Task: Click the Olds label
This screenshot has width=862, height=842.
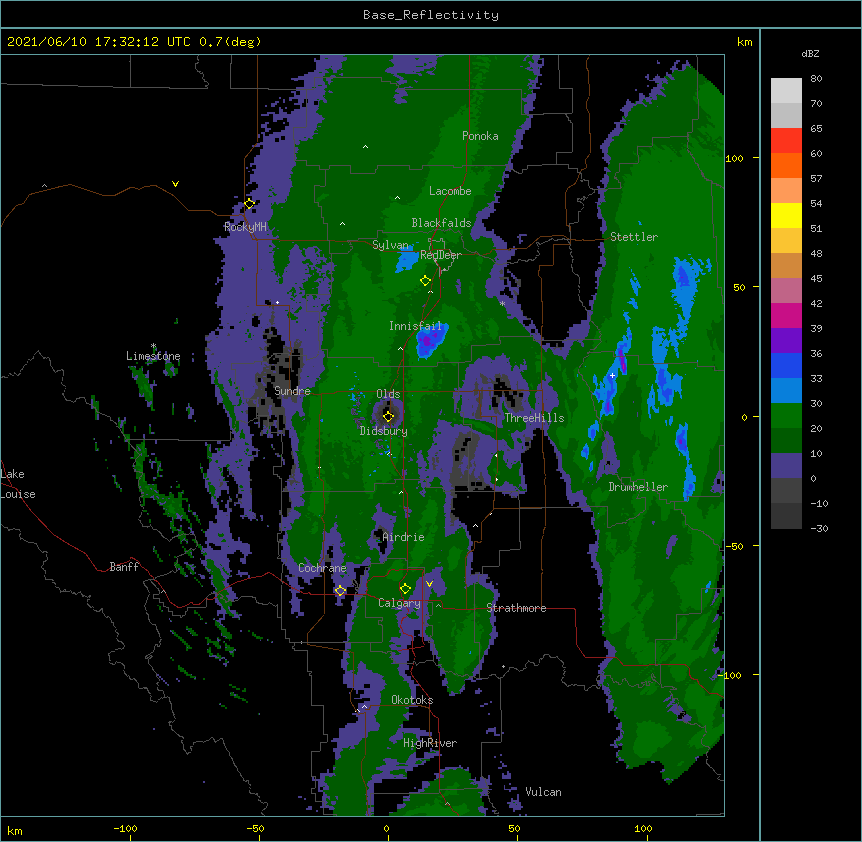Action: pos(388,394)
